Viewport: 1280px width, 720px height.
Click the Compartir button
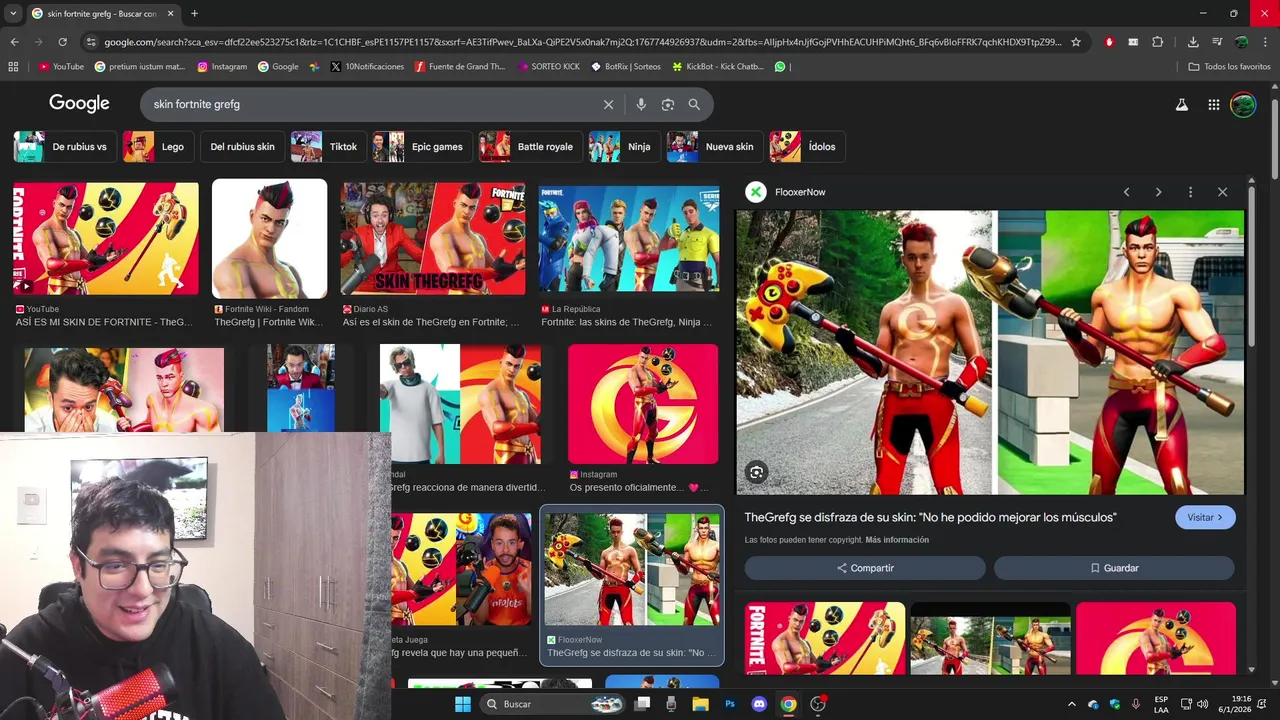[x=865, y=568]
